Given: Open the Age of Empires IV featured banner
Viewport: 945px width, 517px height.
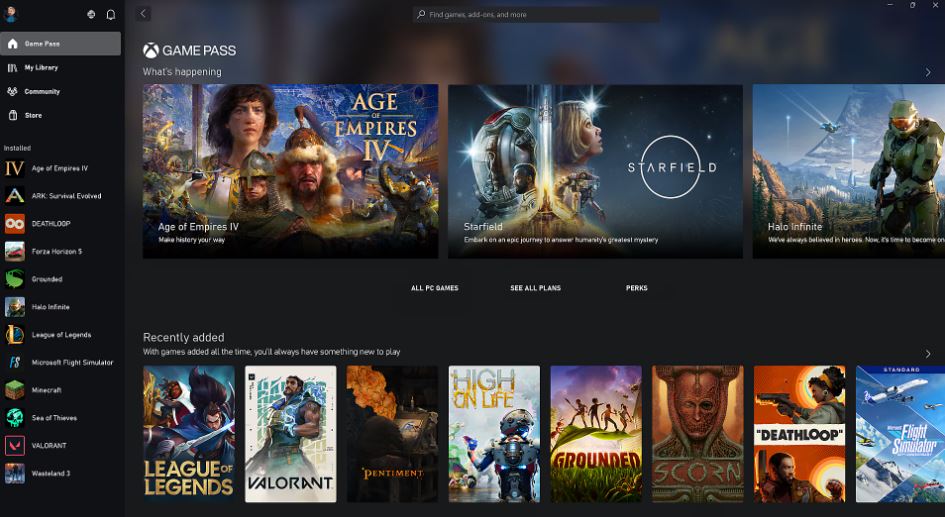Looking at the screenshot, I should (290, 171).
